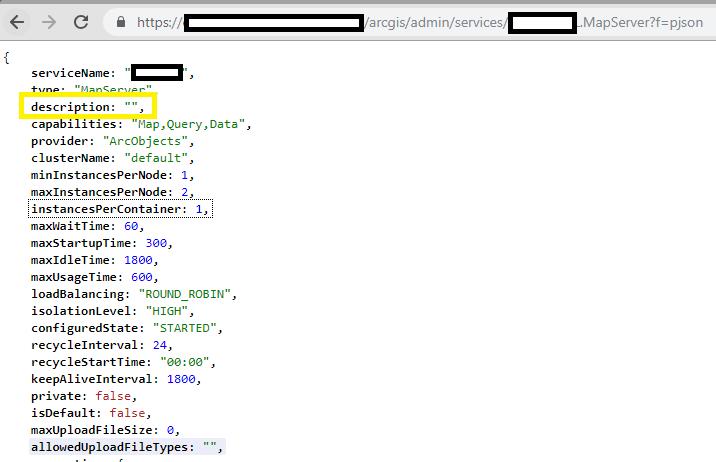This screenshot has height=462, width=716.
Task: Select the instancesPerContainer line
Action: pyautogui.click(x=120, y=209)
